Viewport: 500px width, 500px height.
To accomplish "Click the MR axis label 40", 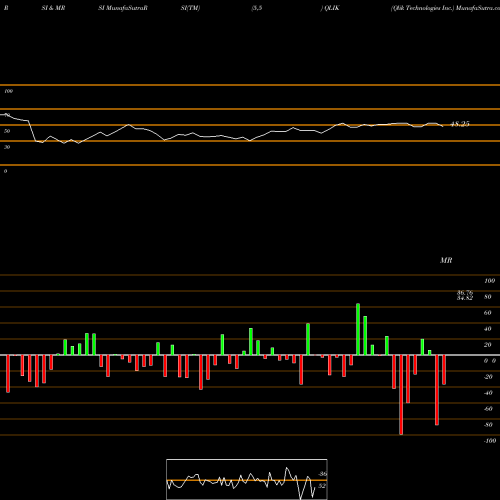I will [x=488, y=329].
